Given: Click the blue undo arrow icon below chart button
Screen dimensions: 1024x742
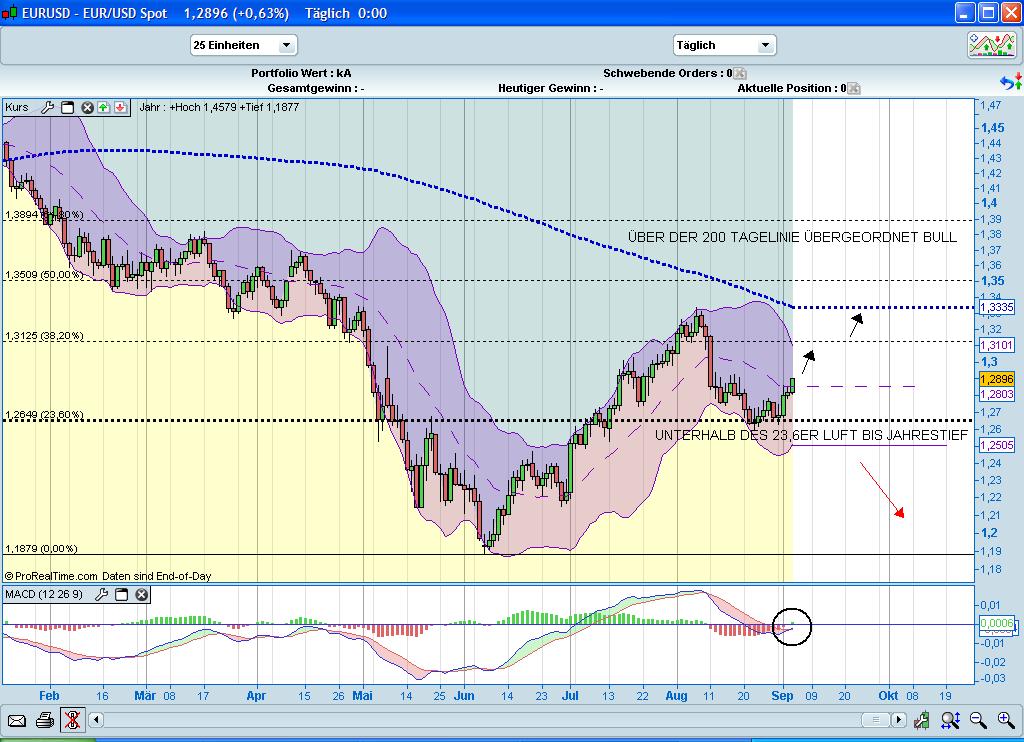Looking at the screenshot, I should 1008,82.
